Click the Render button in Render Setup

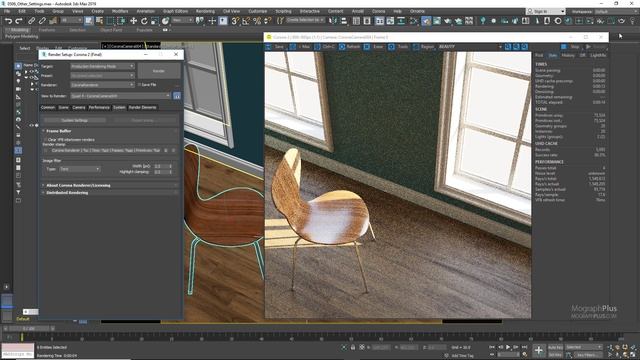pyautogui.click(x=159, y=71)
